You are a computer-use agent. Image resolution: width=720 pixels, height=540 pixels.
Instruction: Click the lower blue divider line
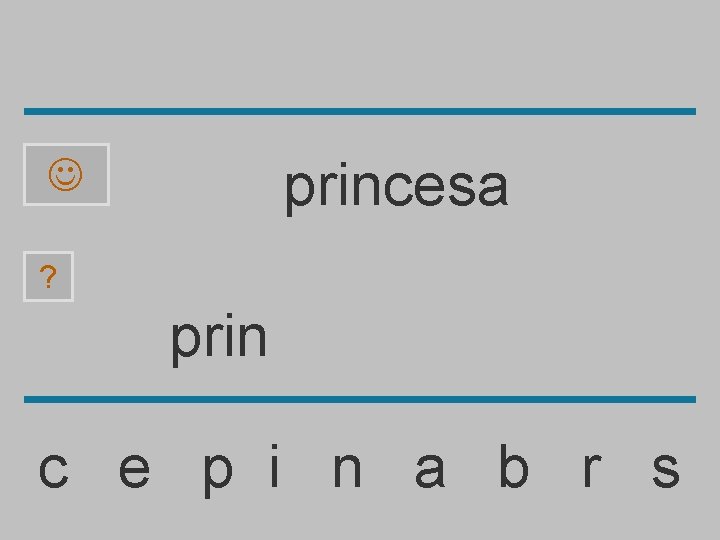[x=360, y=399]
